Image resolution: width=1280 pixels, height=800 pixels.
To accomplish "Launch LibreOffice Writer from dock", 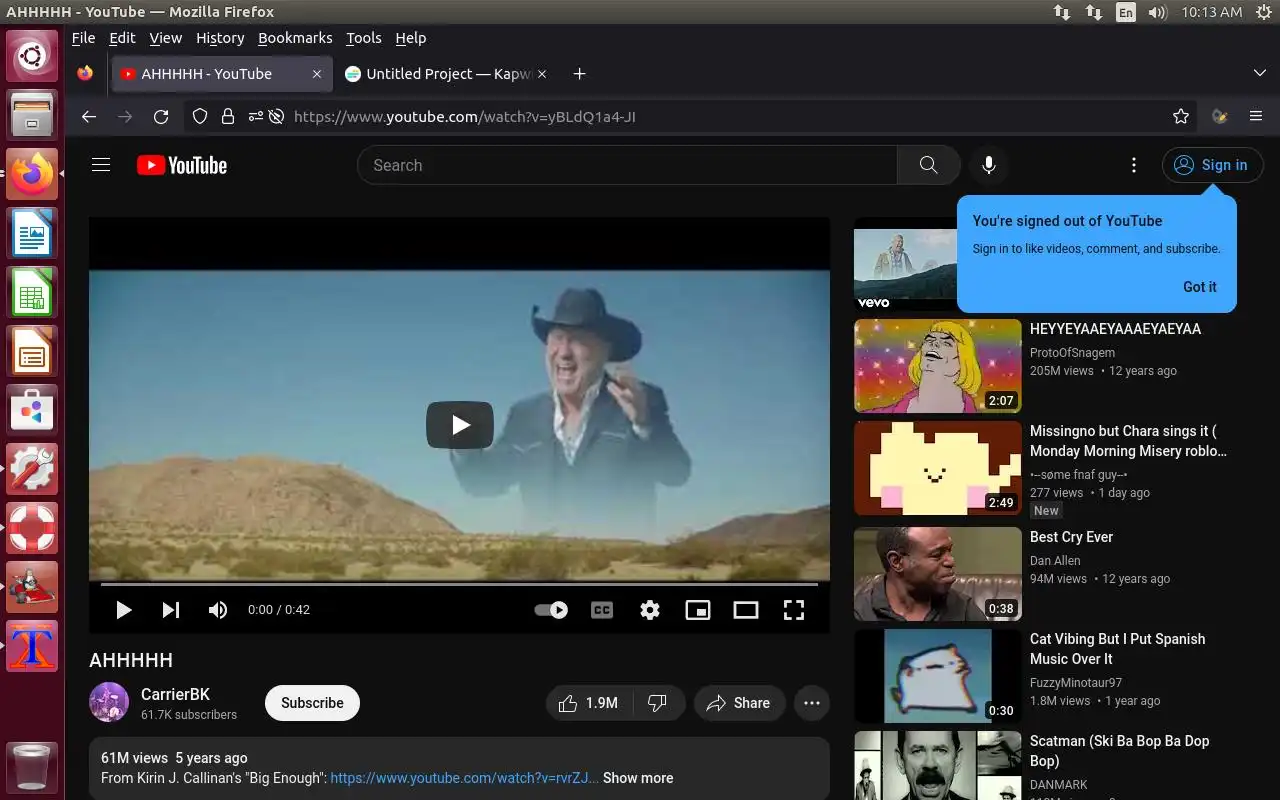I will click(x=32, y=234).
